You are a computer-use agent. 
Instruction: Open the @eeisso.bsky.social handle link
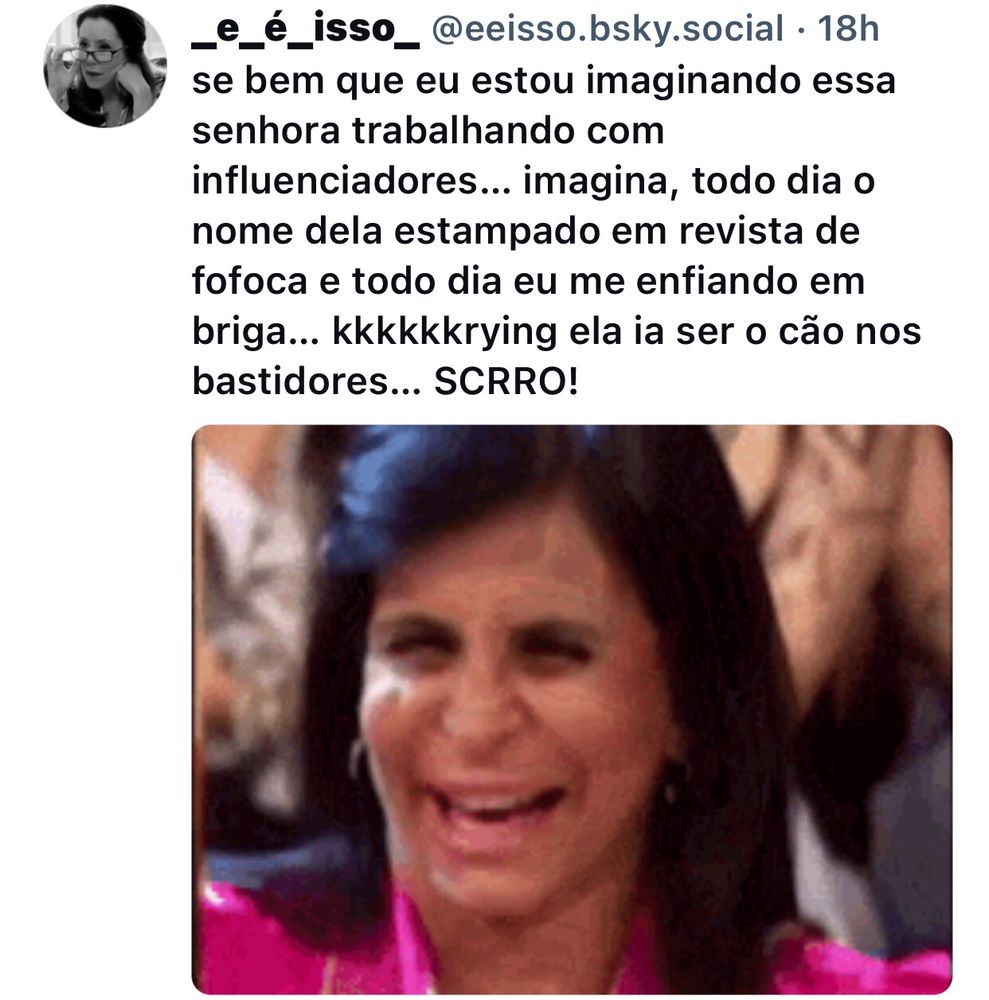pyautogui.click(x=608, y=29)
